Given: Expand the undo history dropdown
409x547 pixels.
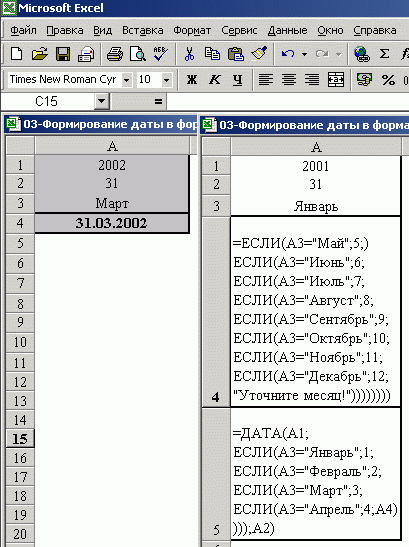Looking at the screenshot, I should pos(304,54).
